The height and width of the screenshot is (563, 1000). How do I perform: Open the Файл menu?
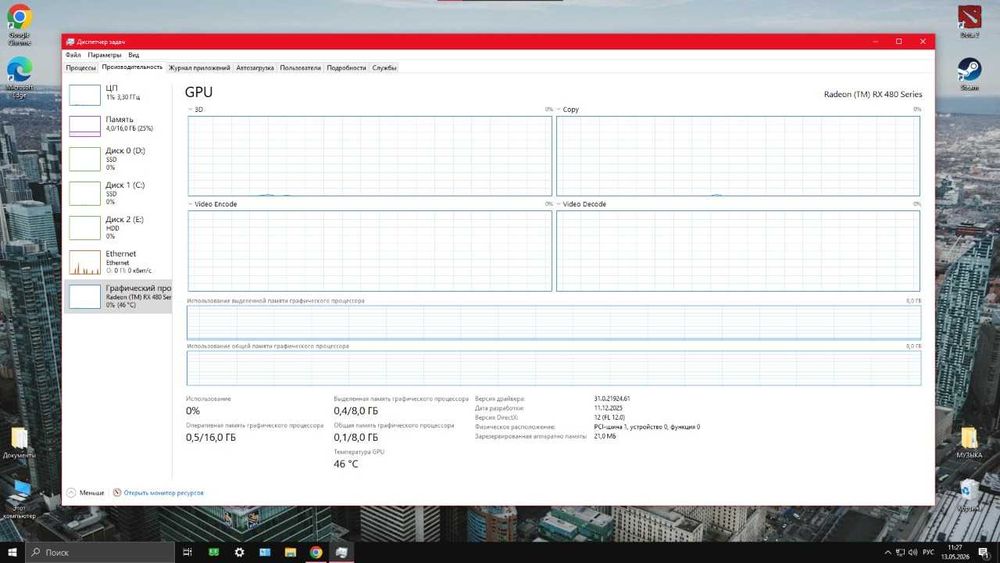click(x=73, y=55)
